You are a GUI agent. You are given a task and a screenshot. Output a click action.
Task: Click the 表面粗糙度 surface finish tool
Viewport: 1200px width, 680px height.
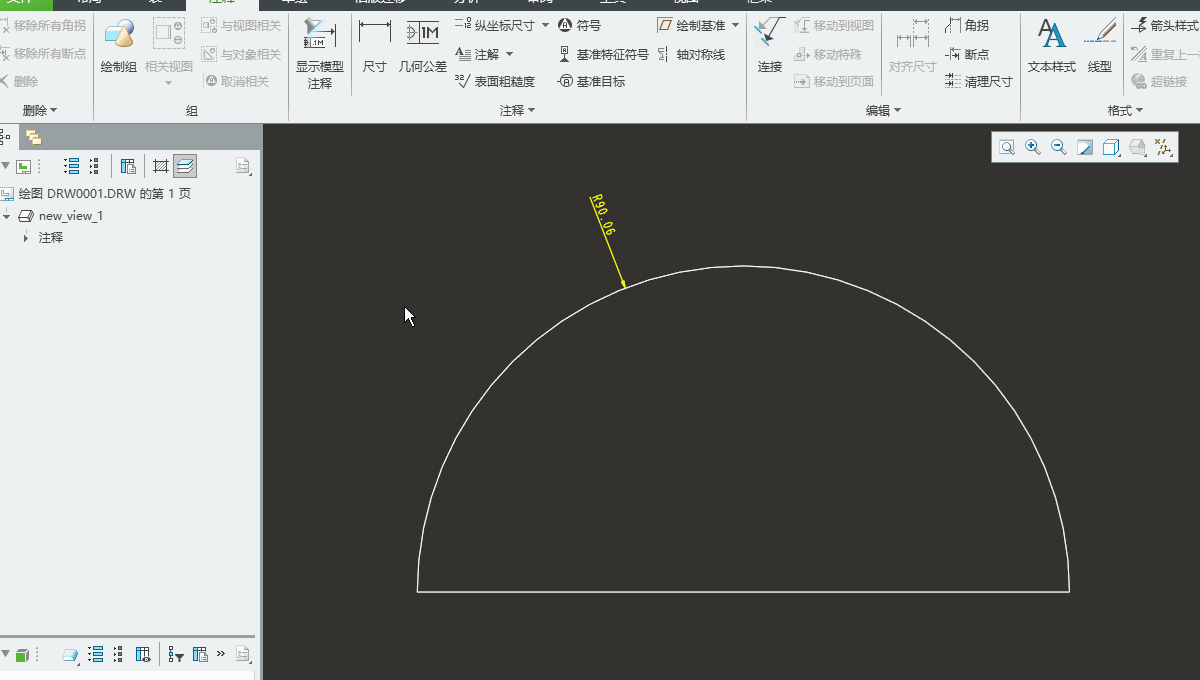494,81
